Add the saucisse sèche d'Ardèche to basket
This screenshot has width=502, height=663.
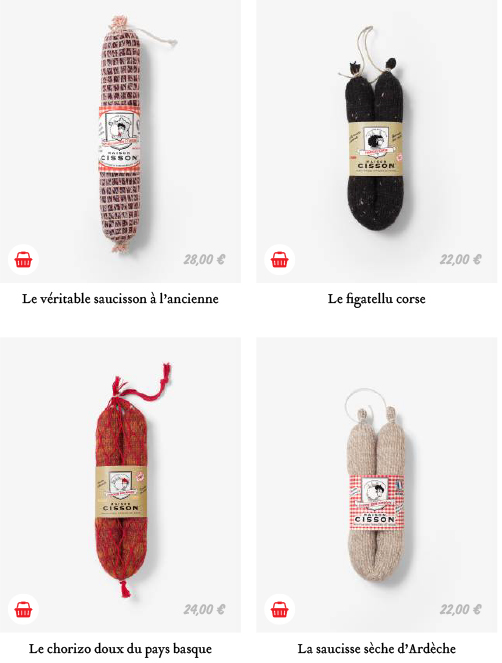[x=280, y=610]
